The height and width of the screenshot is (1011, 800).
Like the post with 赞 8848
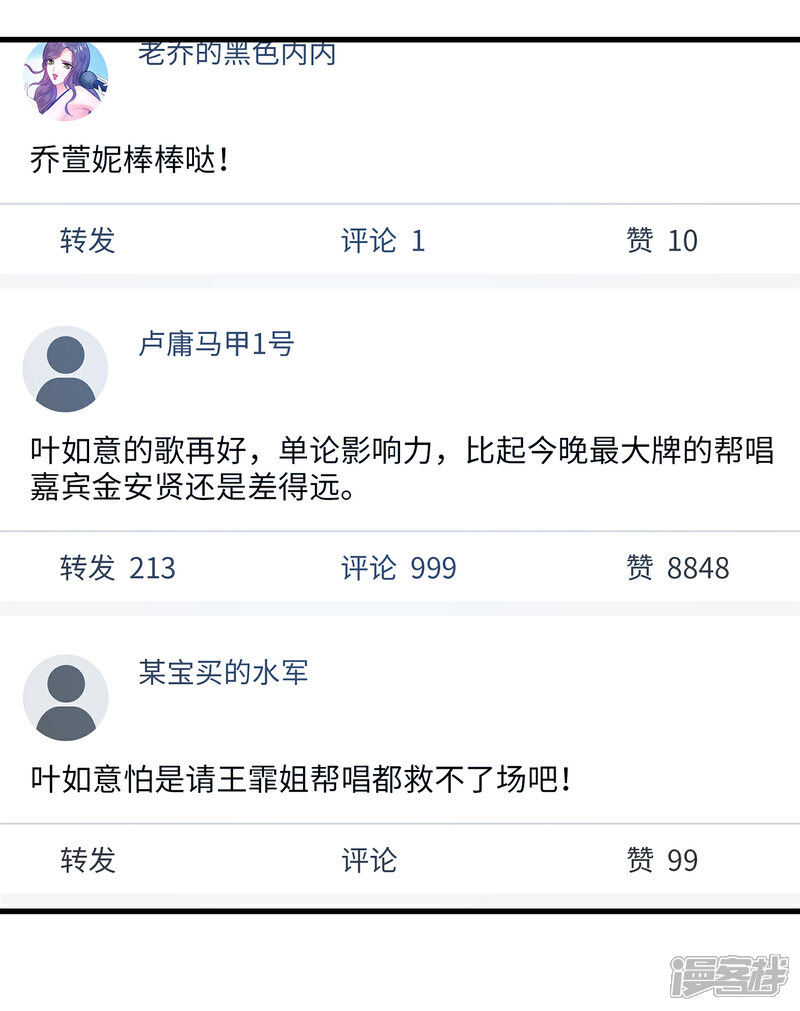677,568
